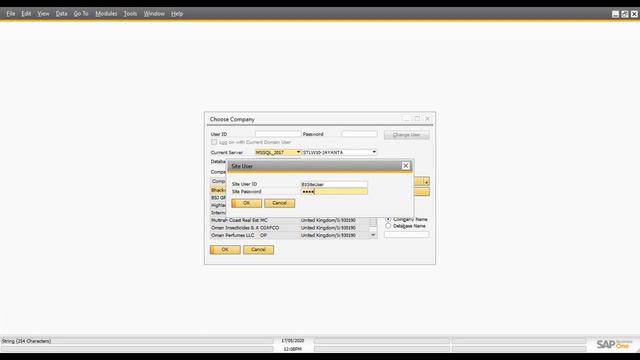Image resolution: width=640 pixels, height=360 pixels.
Task: Open the File menu
Action: tap(11, 13)
